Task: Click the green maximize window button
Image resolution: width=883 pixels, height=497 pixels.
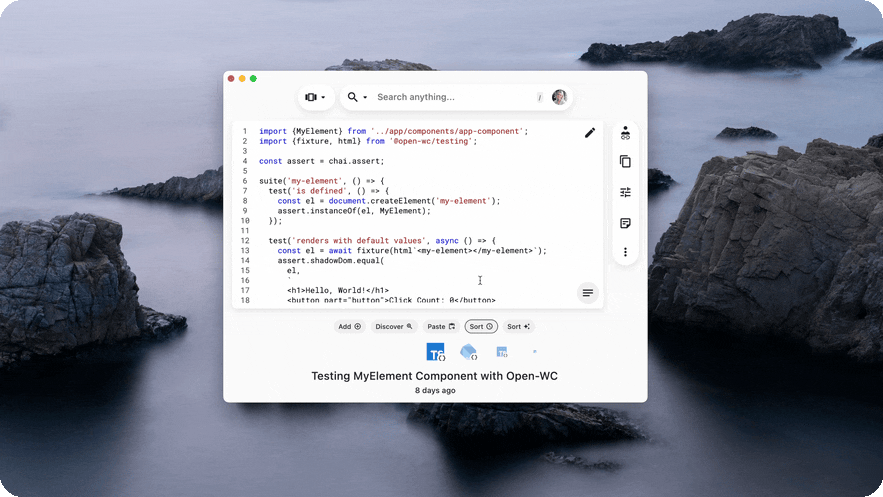Action: coord(253,79)
